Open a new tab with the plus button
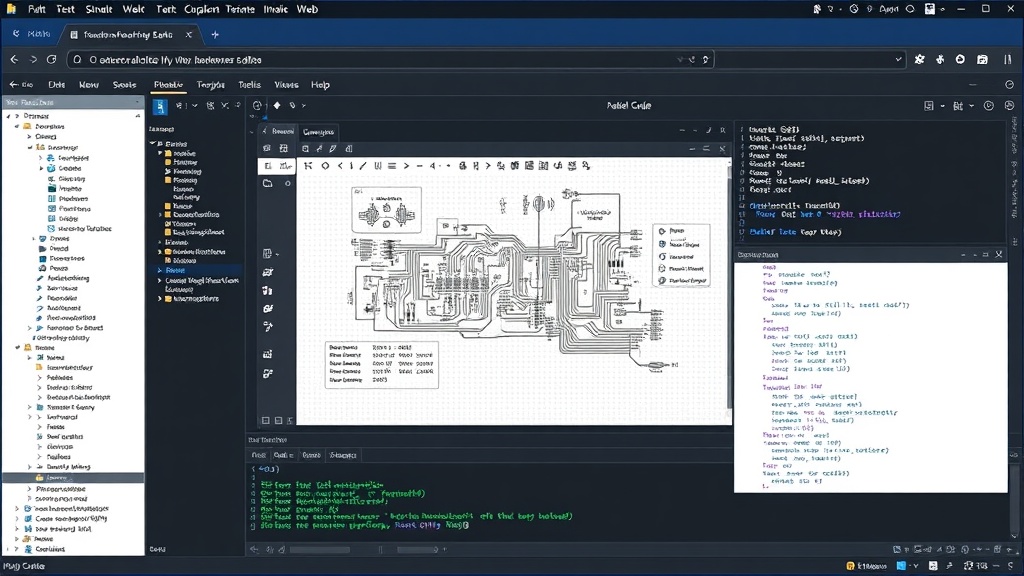The height and width of the screenshot is (576, 1024). point(215,35)
